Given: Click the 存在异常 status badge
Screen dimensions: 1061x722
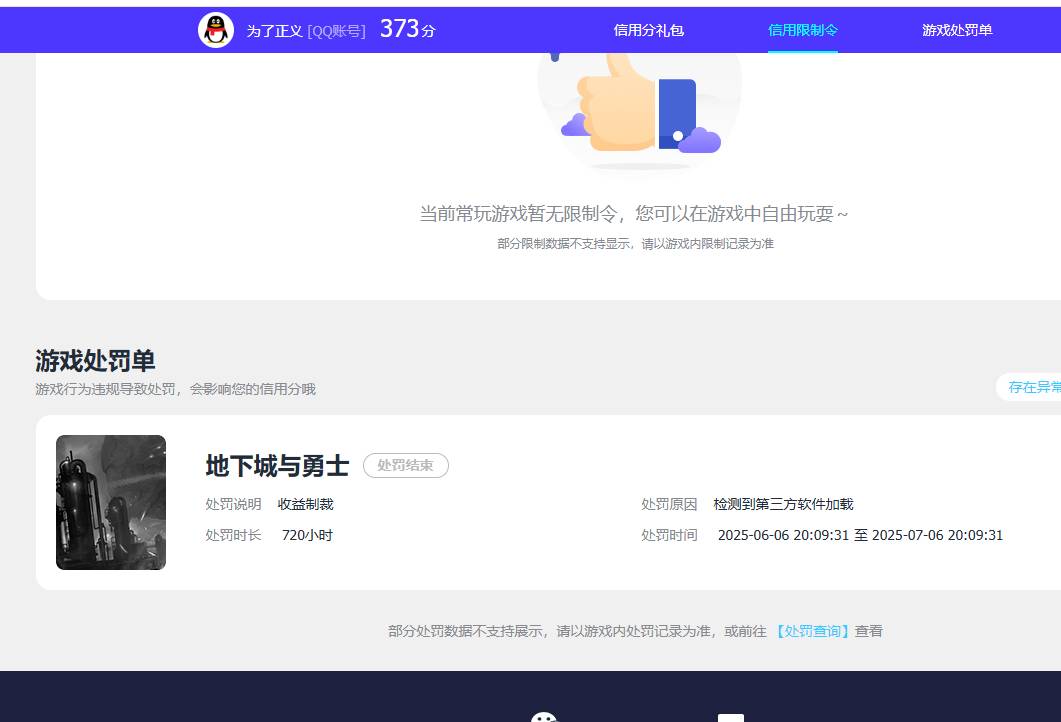Looking at the screenshot, I should click(1034, 386).
